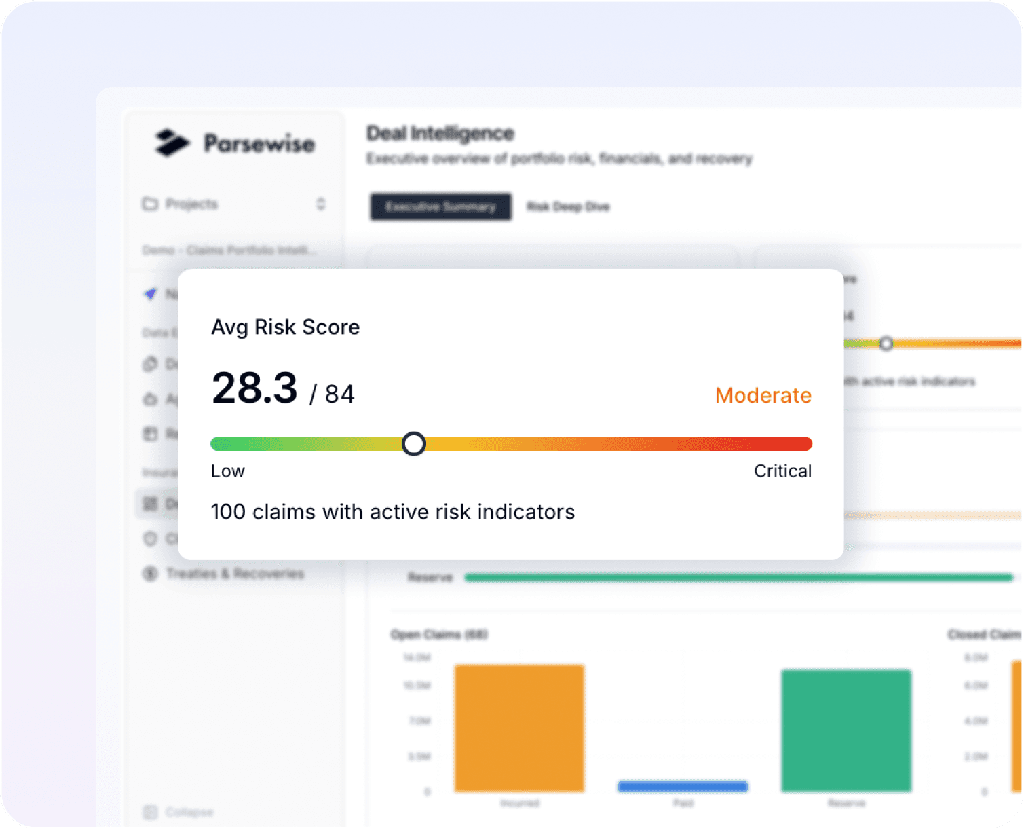Open the Projects folder icon
The width and height of the screenshot is (1024, 829).
[x=150, y=204]
